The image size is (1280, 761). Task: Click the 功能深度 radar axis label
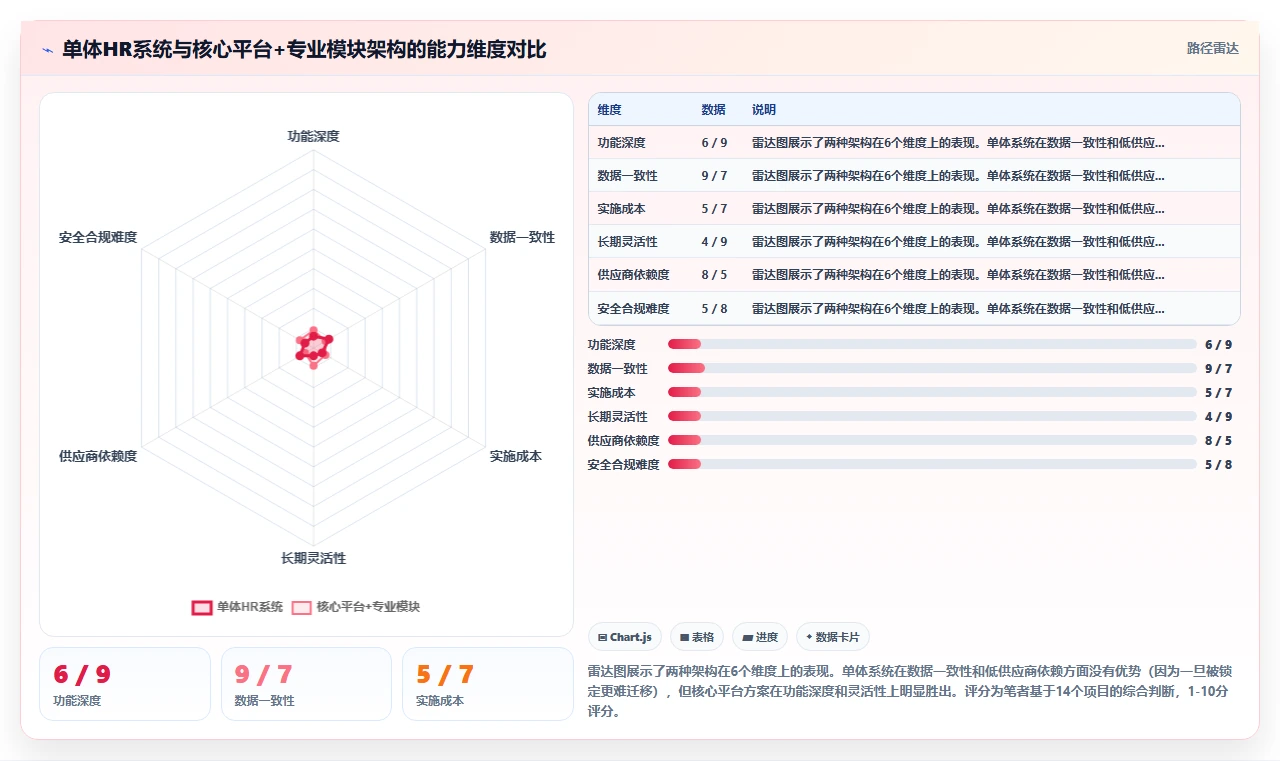tap(314, 136)
